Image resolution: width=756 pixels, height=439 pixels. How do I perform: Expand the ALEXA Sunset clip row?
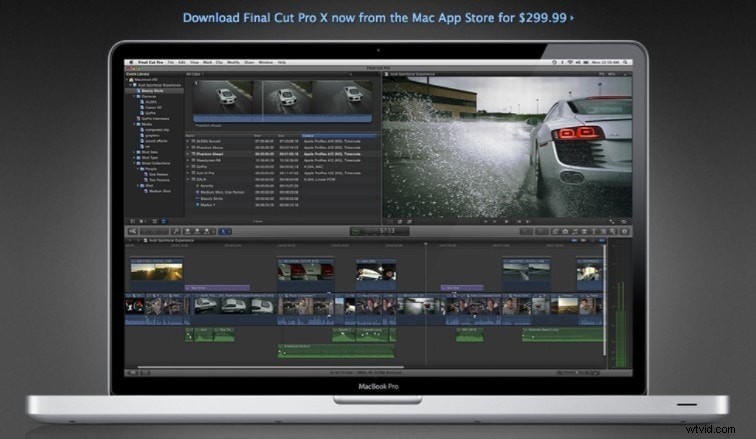coord(188,141)
